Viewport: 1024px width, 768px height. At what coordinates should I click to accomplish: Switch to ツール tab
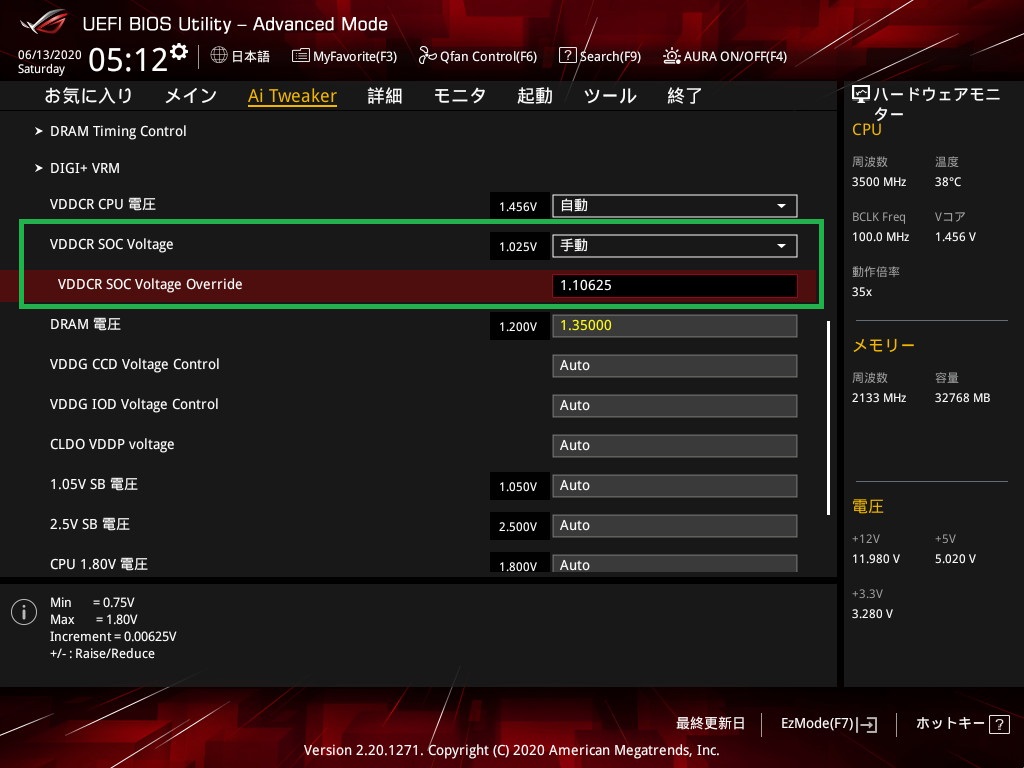pyautogui.click(x=610, y=96)
